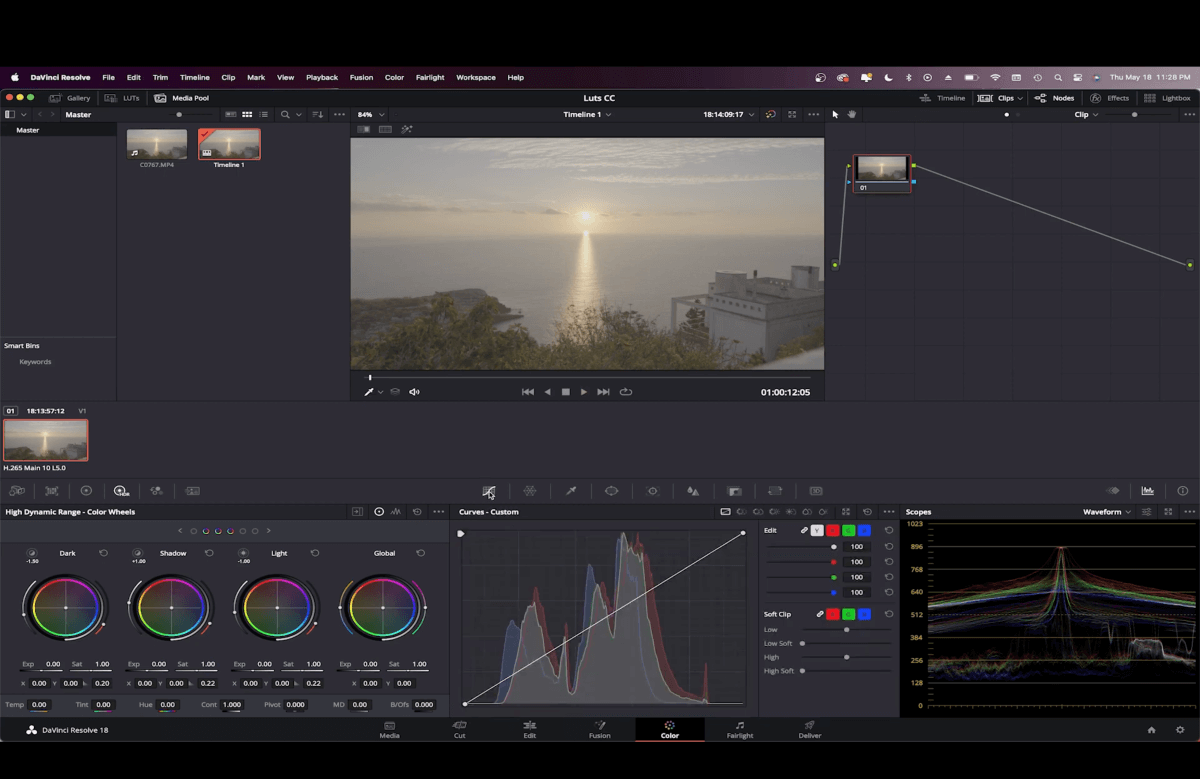This screenshot has width=1200, height=779.
Task: Click the white intensity slider handle
Action: (x=834, y=547)
